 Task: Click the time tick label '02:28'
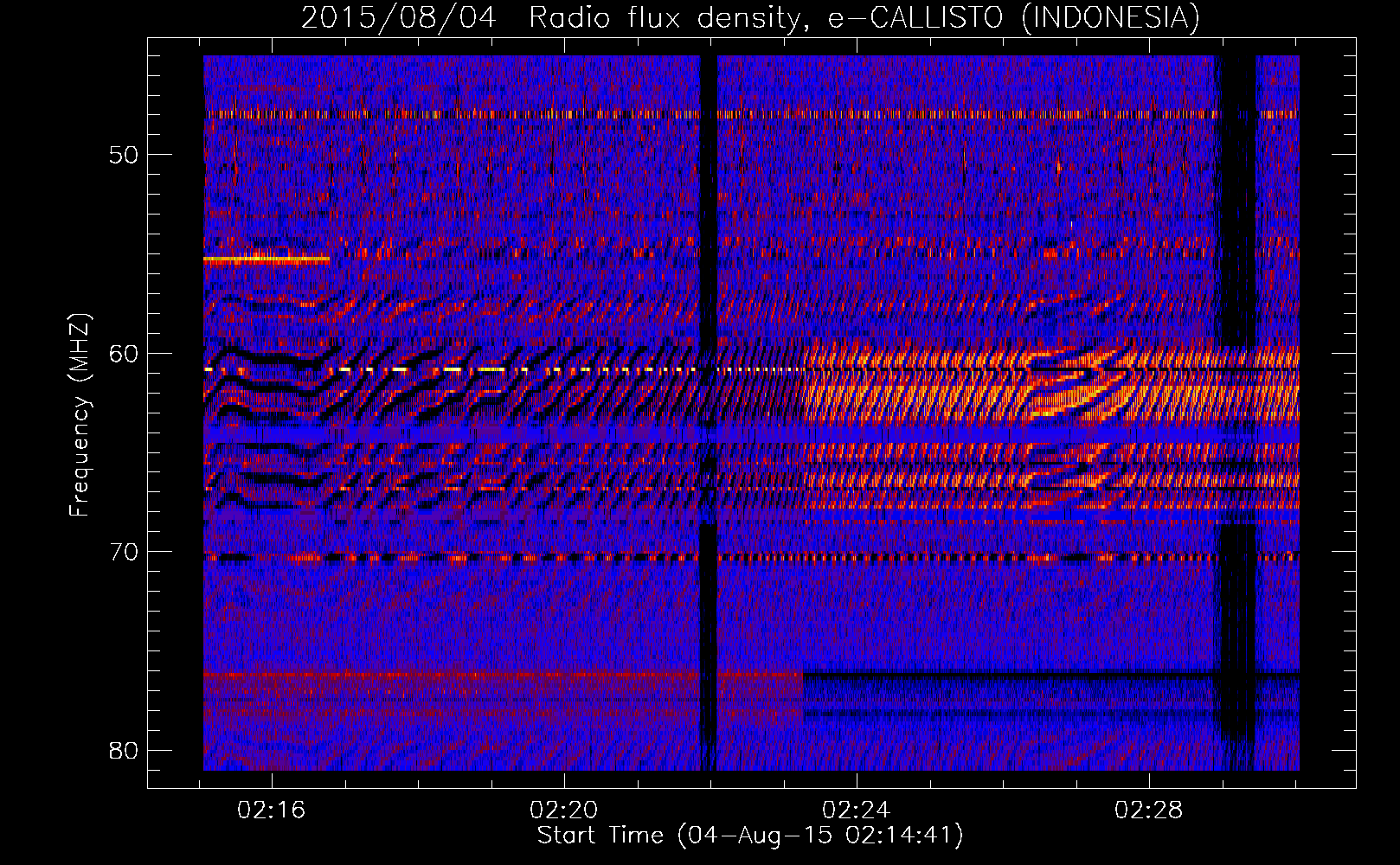1149,810
